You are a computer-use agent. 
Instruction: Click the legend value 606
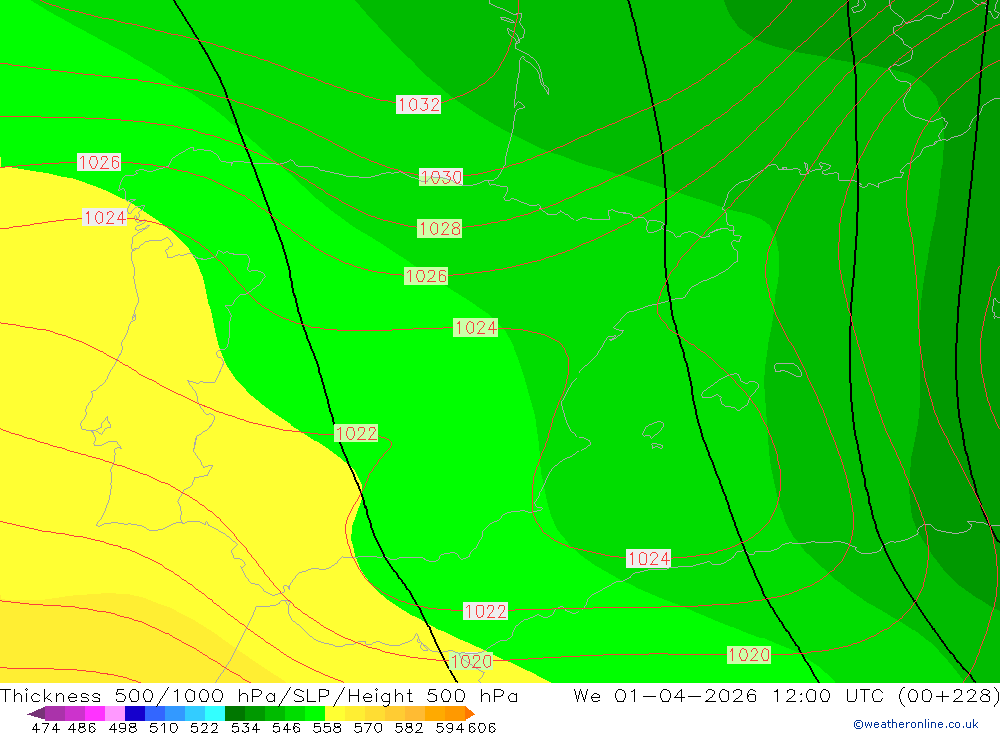482,727
